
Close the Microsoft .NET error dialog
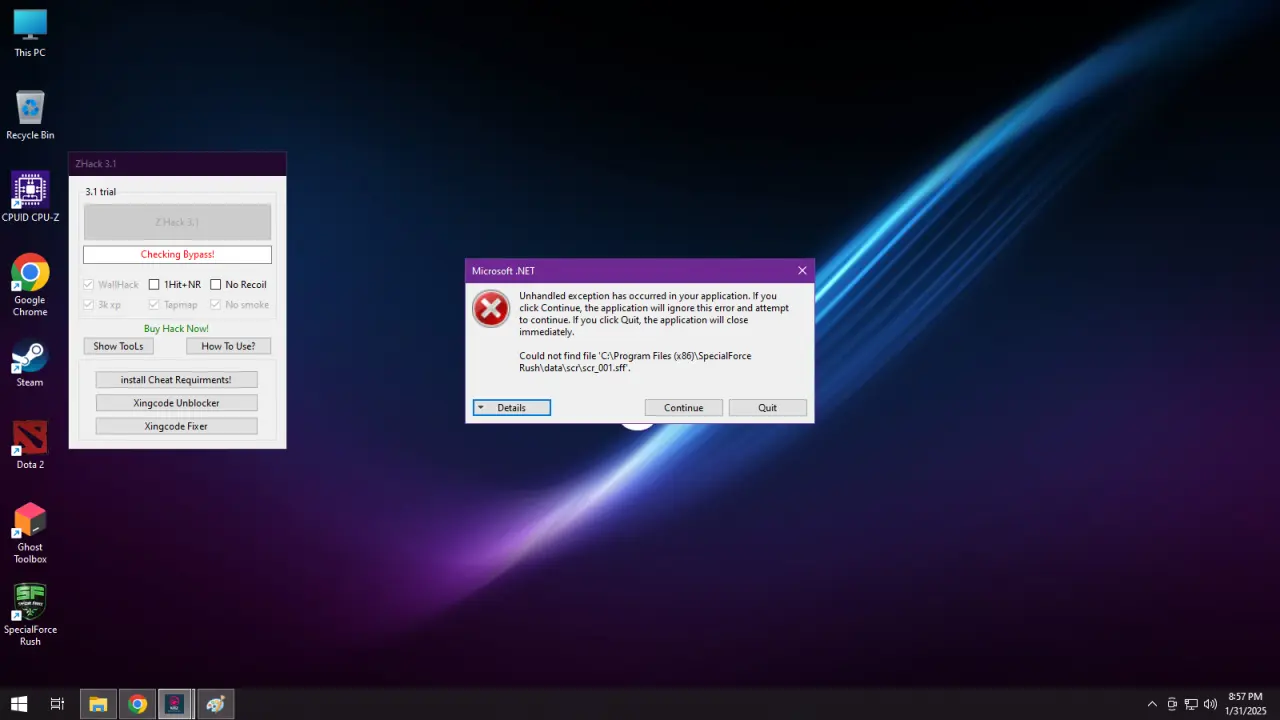click(x=802, y=270)
